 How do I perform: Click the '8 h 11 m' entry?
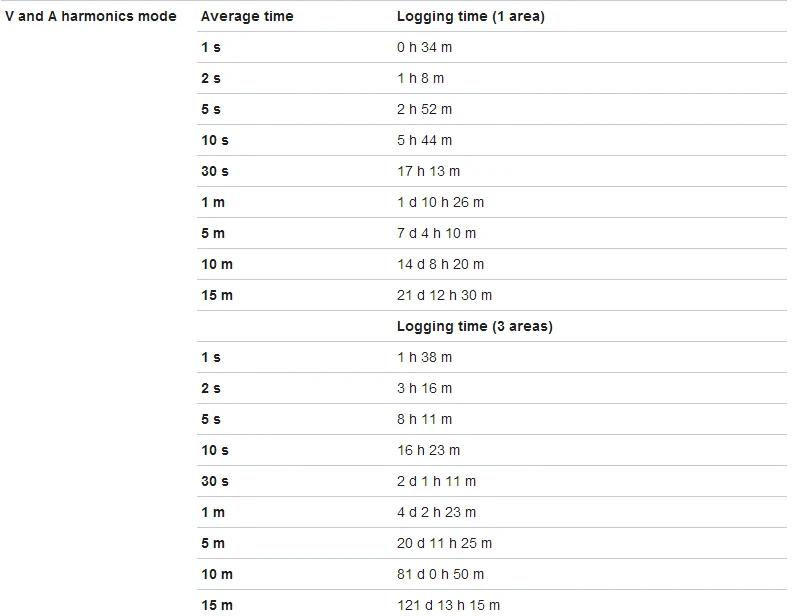424,420
